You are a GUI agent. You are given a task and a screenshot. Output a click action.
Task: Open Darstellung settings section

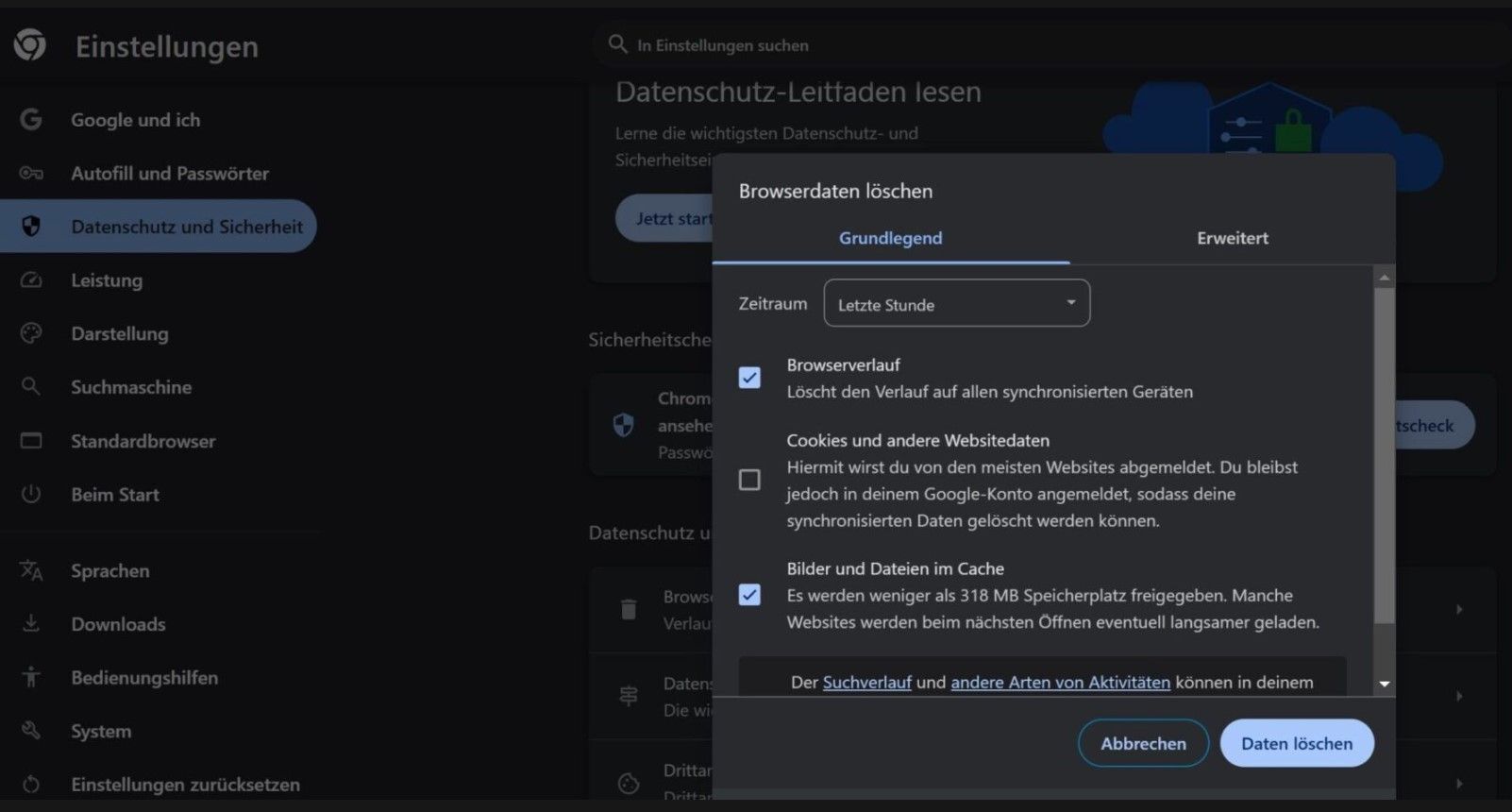pos(120,333)
